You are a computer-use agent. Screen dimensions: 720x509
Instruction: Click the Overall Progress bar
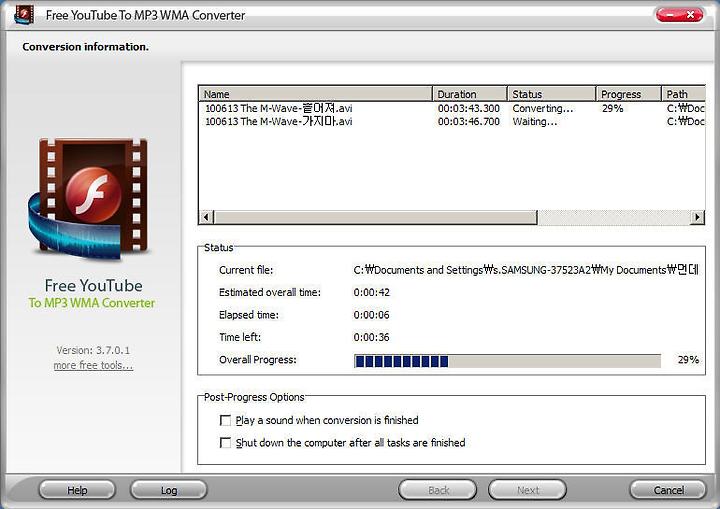pyautogui.click(x=507, y=361)
